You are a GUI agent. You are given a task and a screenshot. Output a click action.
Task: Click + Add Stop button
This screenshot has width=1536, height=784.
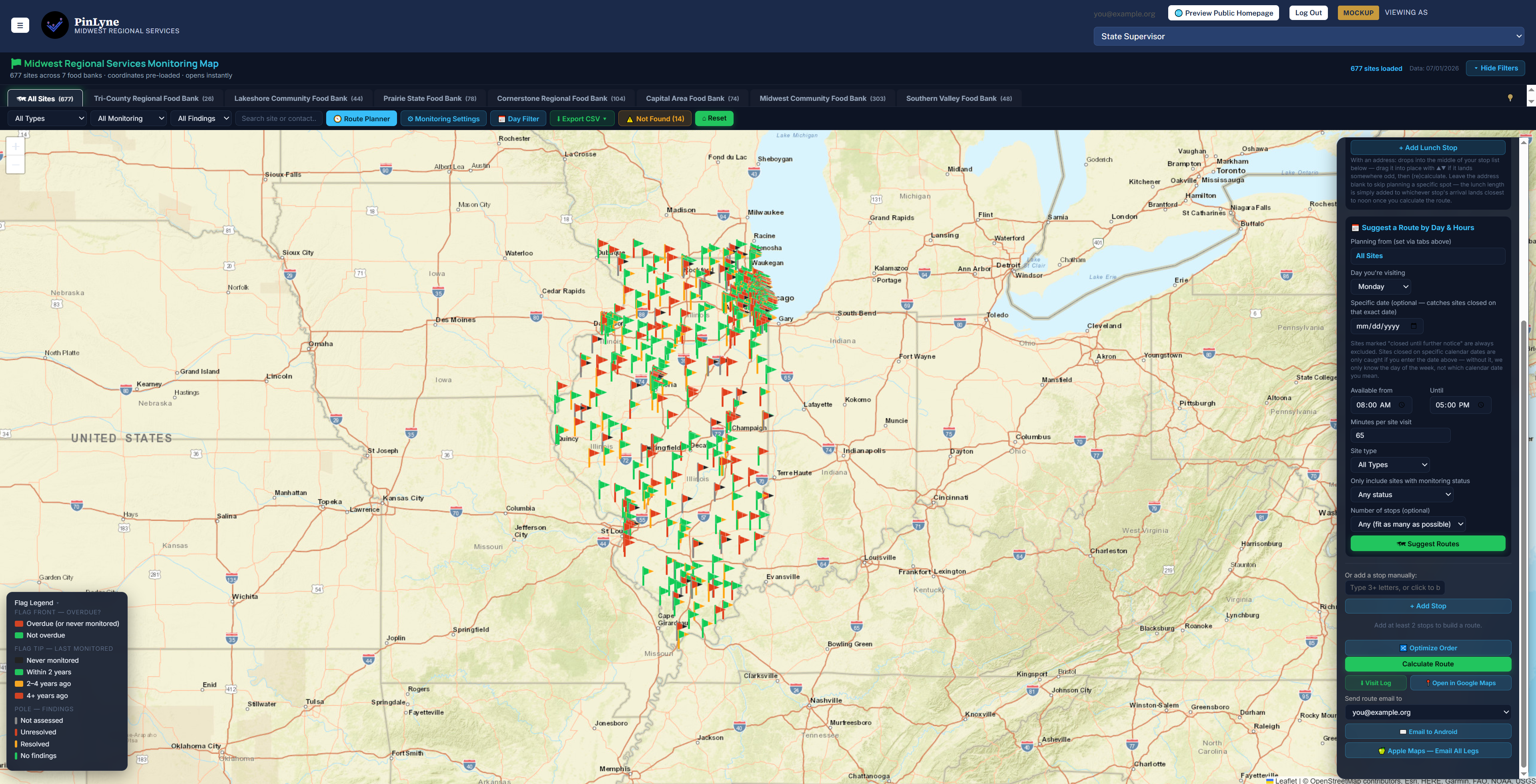coord(1428,606)
